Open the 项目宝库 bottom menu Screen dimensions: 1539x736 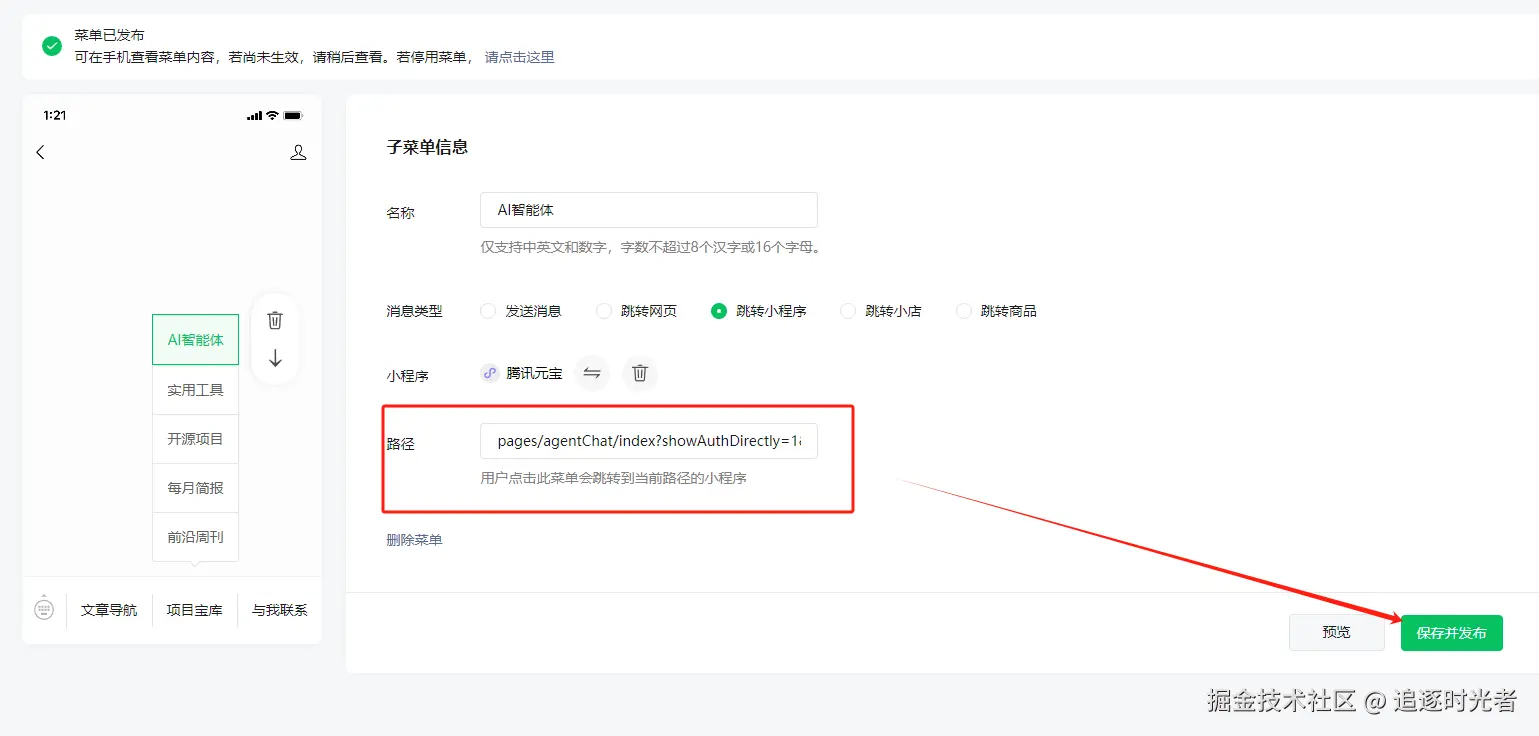click(195, 610)
